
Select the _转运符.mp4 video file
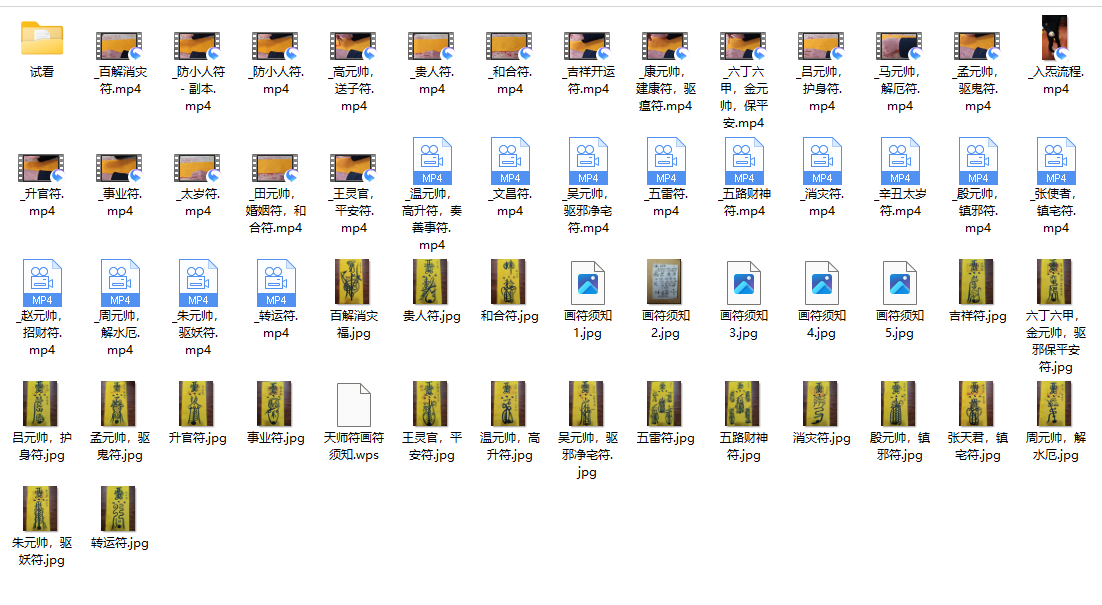(276, 283)
